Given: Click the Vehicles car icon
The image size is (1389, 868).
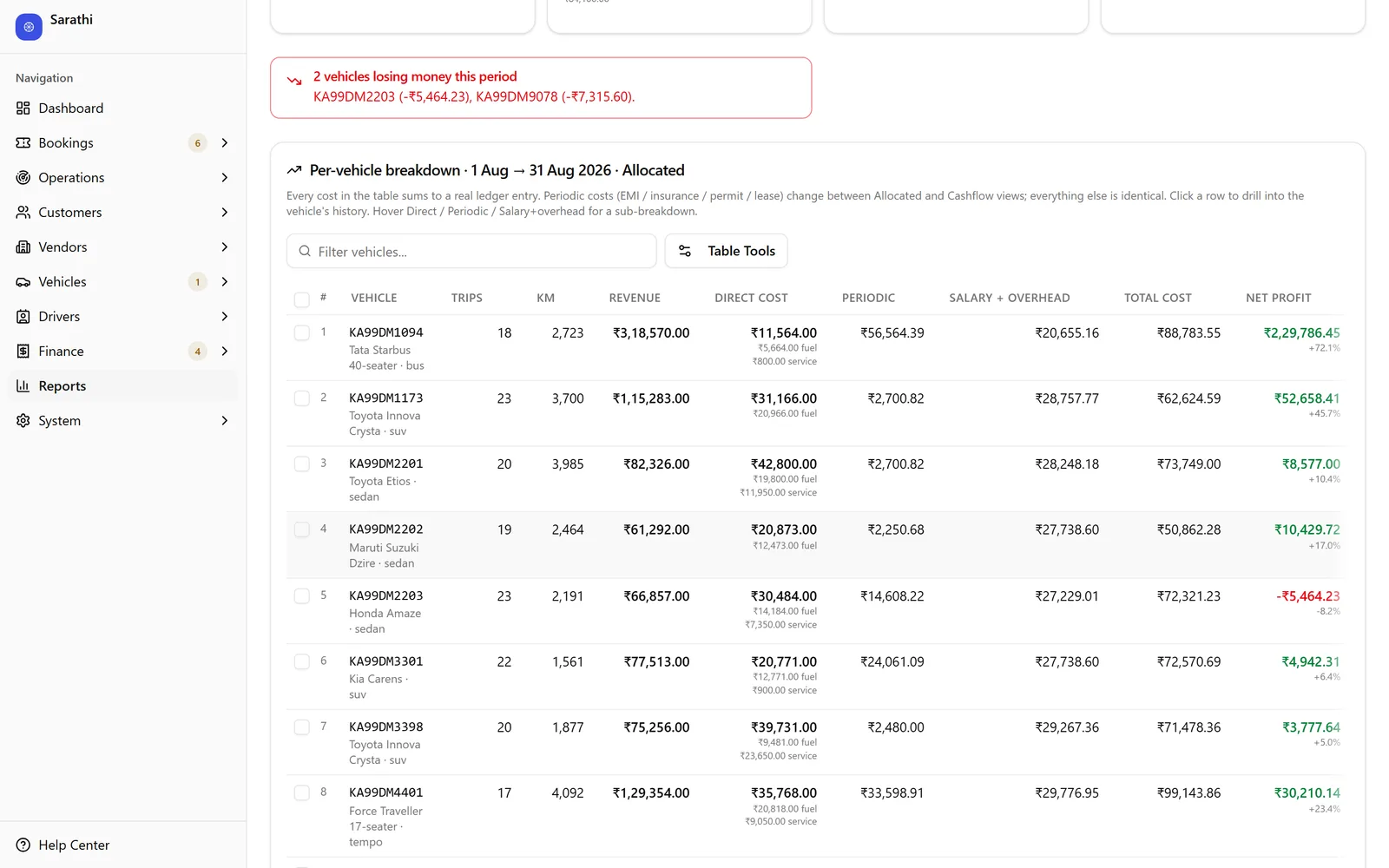Looking at the screenshot, I should coord(23,282).
